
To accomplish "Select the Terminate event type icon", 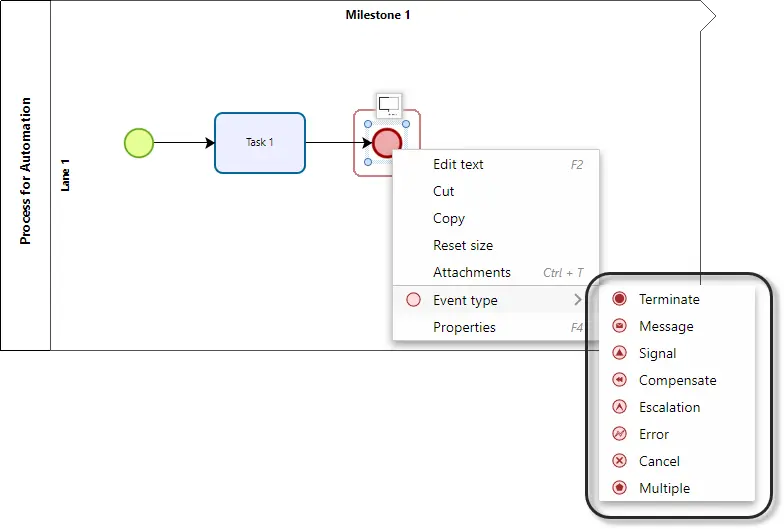I will [619, 299].
